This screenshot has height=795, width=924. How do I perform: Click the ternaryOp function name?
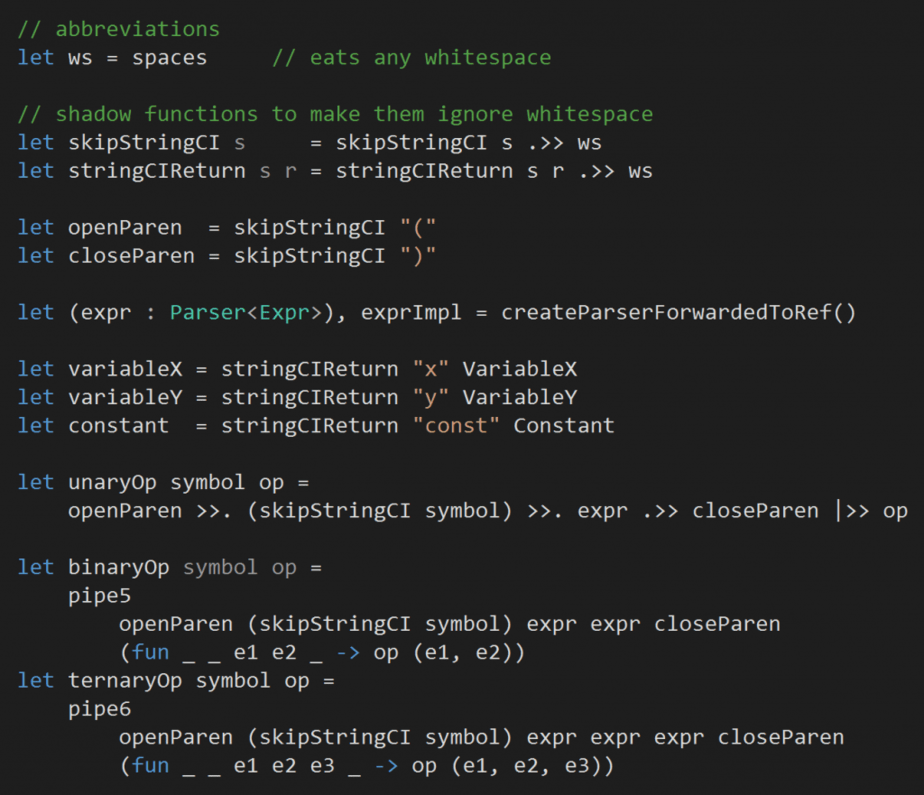(125, 681)
